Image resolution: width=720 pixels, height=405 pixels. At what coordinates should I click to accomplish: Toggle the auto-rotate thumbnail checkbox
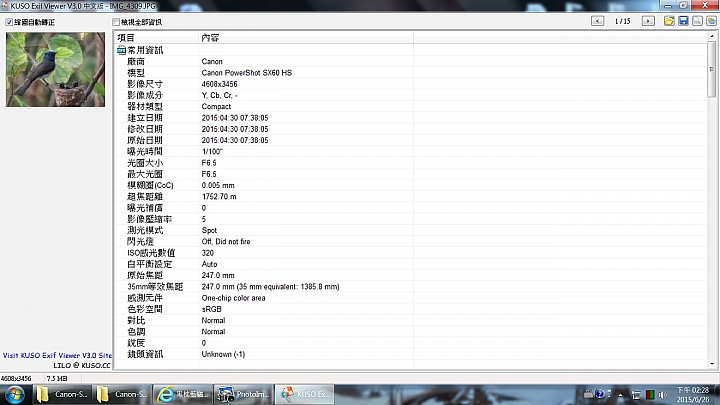coord(9,22)
